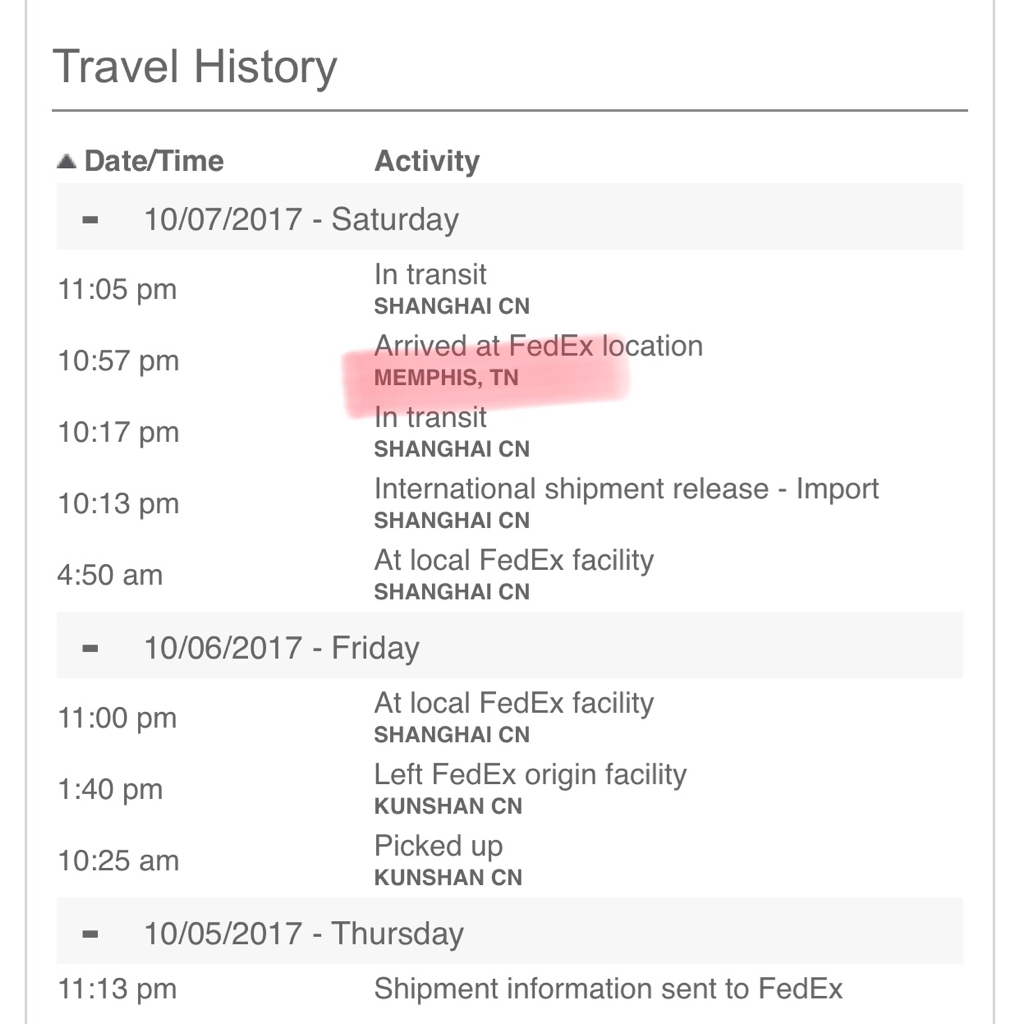Click the 4:50 am At local FedEx facility
The image size is (1019, 1024).
510,575
